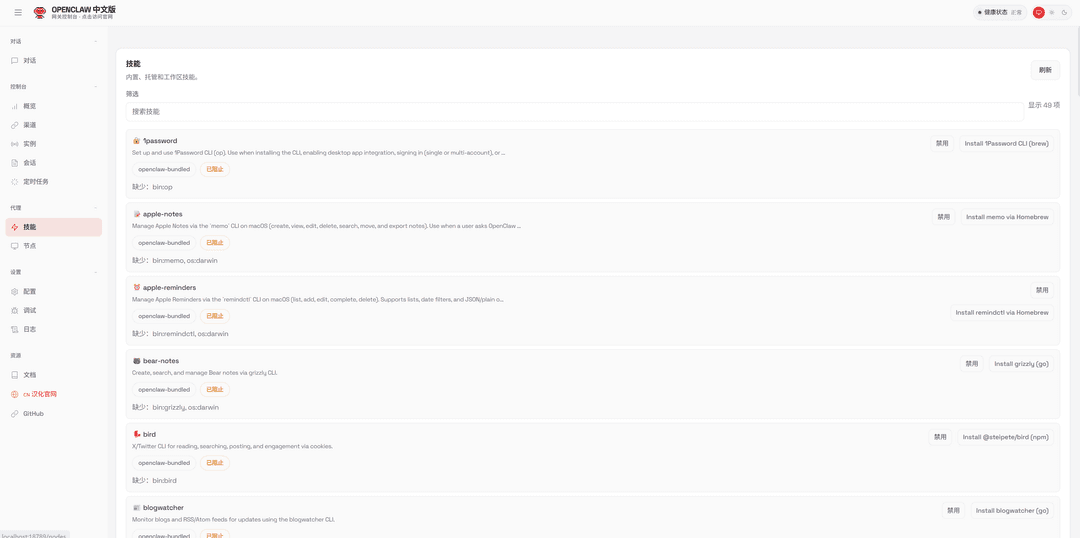Click 已阻止 badge on apple-reminders card
This screenshot has height=538, width=1080.
click(x=215, y=316)
